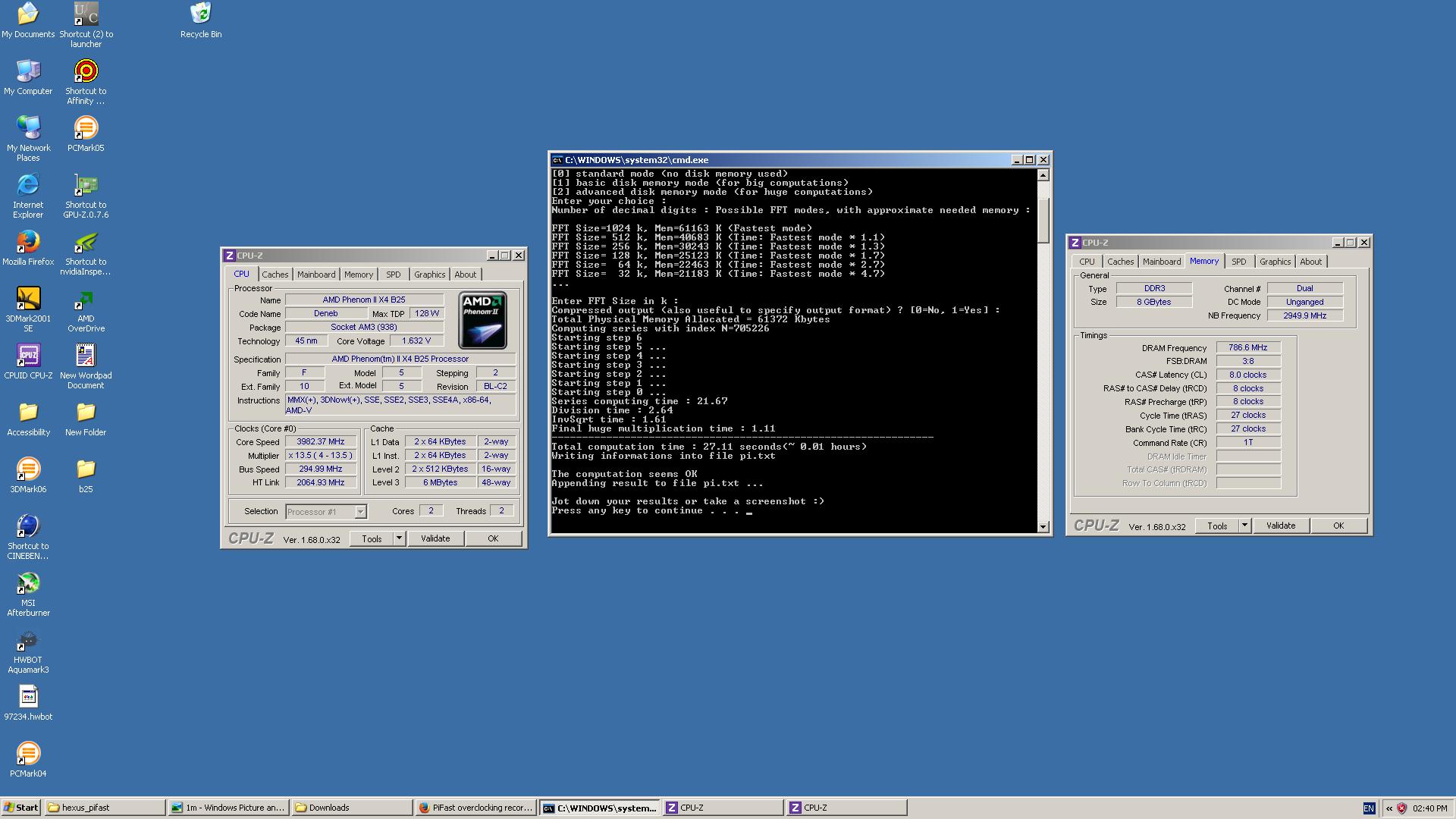
Task: Open About tab in left CPU-Z window
Action: click(x=466, y=275)
